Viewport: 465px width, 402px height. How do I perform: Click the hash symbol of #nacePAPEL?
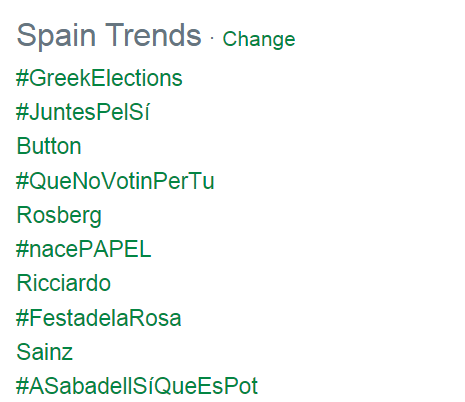[x=22, y=250]
